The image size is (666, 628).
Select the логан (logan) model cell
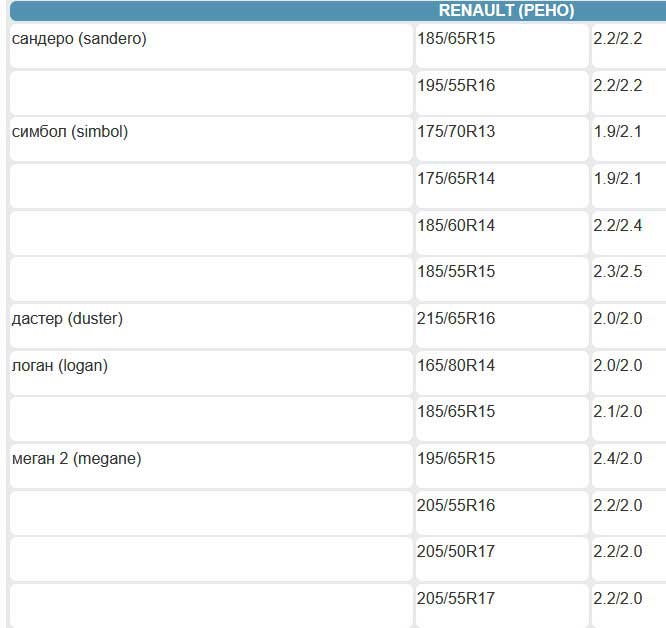(x=211, y=373)
